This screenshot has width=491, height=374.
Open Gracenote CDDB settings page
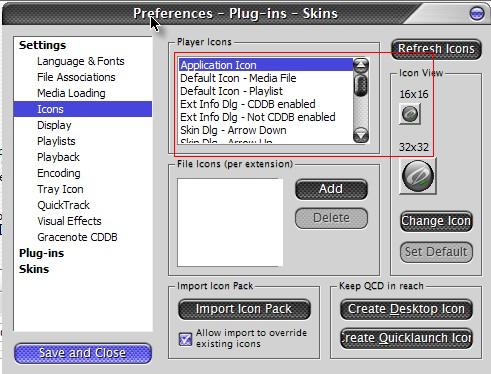coord(77,237)
